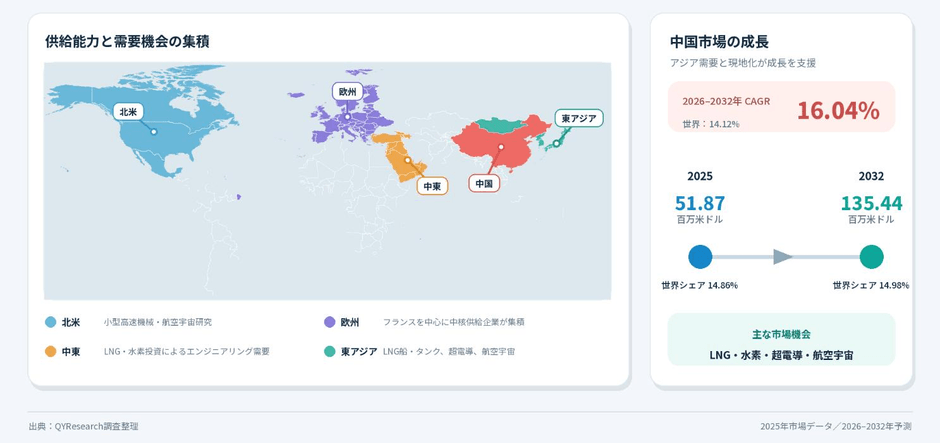Screen dimensions: 940x443
Task: Click the 北米 map label
Action: click(128, 111)
